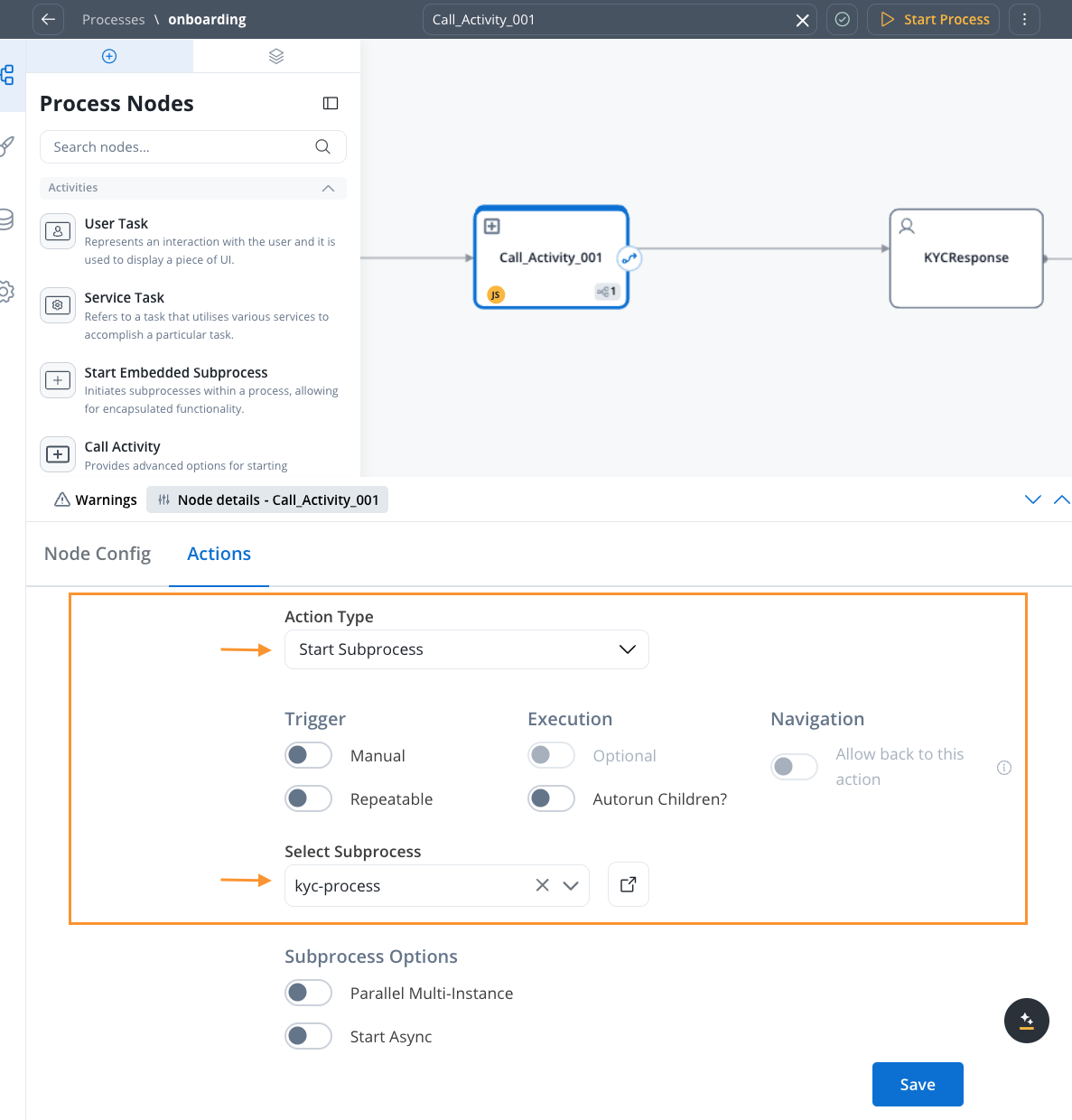Collapse the Activities section
Screen dimensions: 1072x1120
[328, 188]
